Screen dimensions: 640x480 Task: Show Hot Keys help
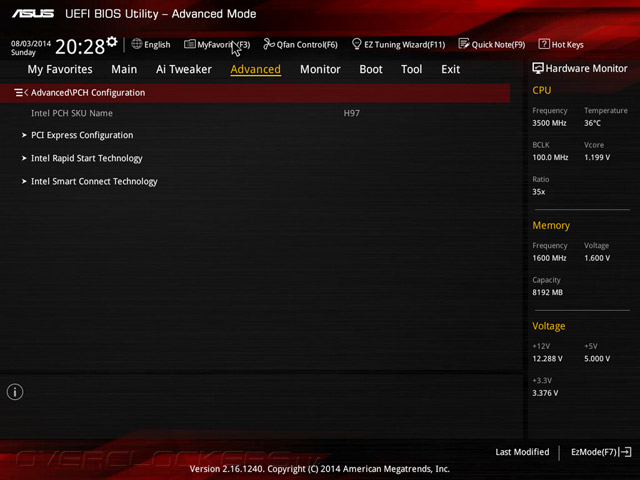point(568,44)
